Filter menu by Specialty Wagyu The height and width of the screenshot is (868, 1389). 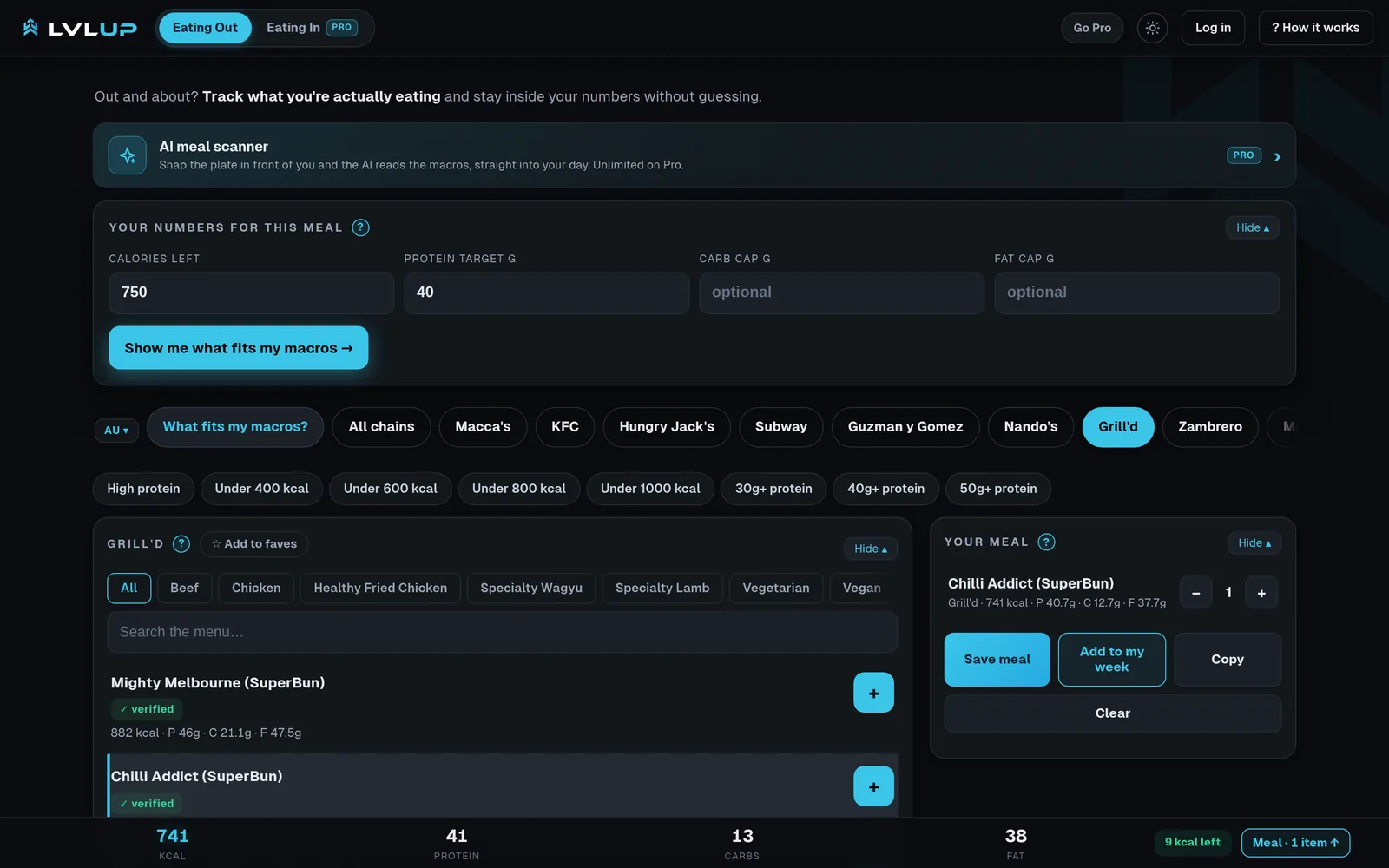click(531, 588)
